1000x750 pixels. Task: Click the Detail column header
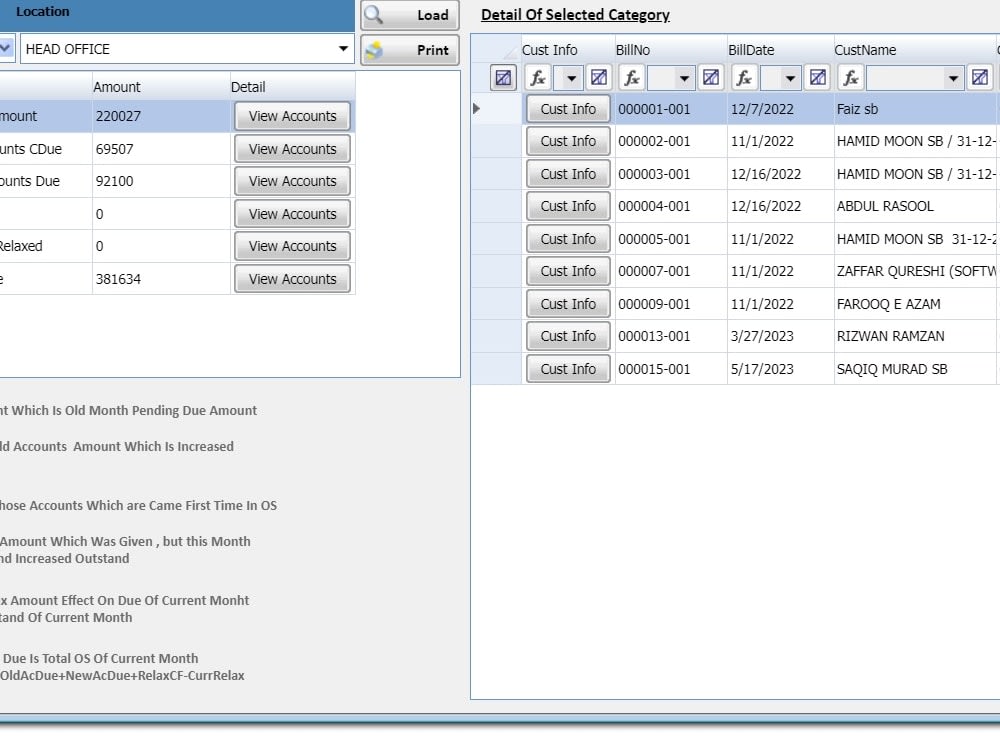[x=292, y=87]
